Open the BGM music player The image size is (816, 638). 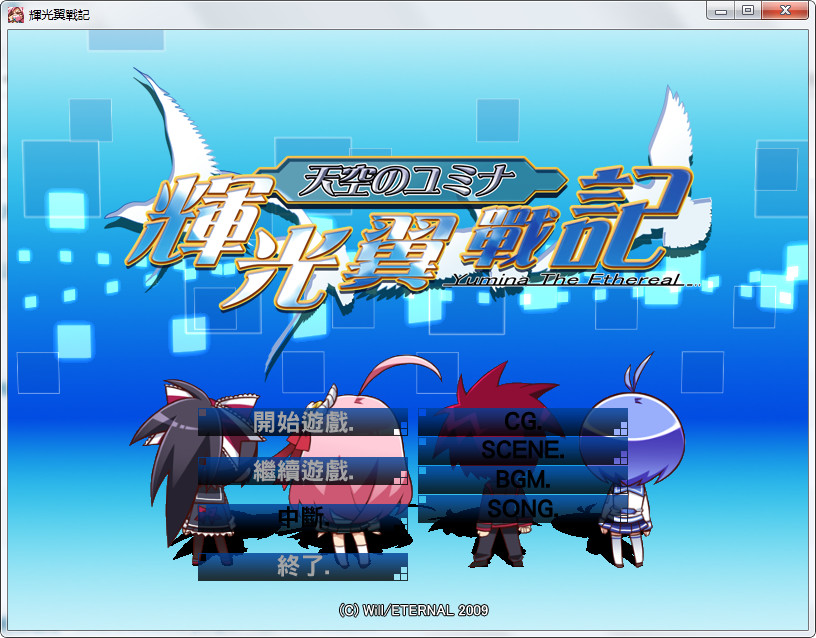pyautogui.click(x=522, y=480)
